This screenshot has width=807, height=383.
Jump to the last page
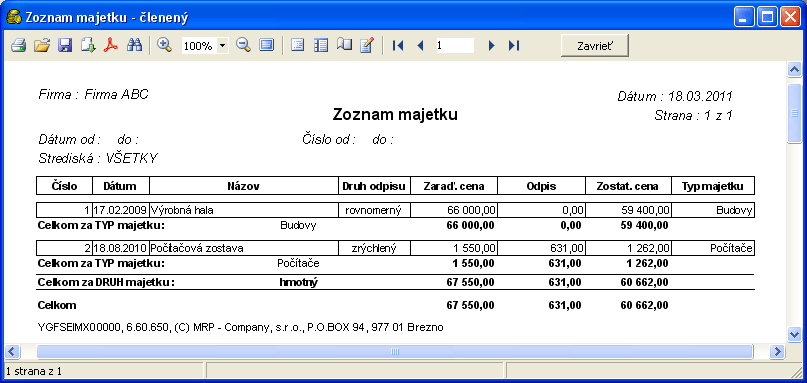pos(514,46)
